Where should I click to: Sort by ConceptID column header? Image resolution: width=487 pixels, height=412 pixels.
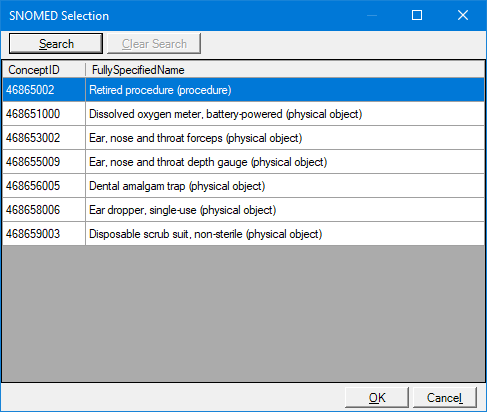pyautogui.click(x=44, y=70)
